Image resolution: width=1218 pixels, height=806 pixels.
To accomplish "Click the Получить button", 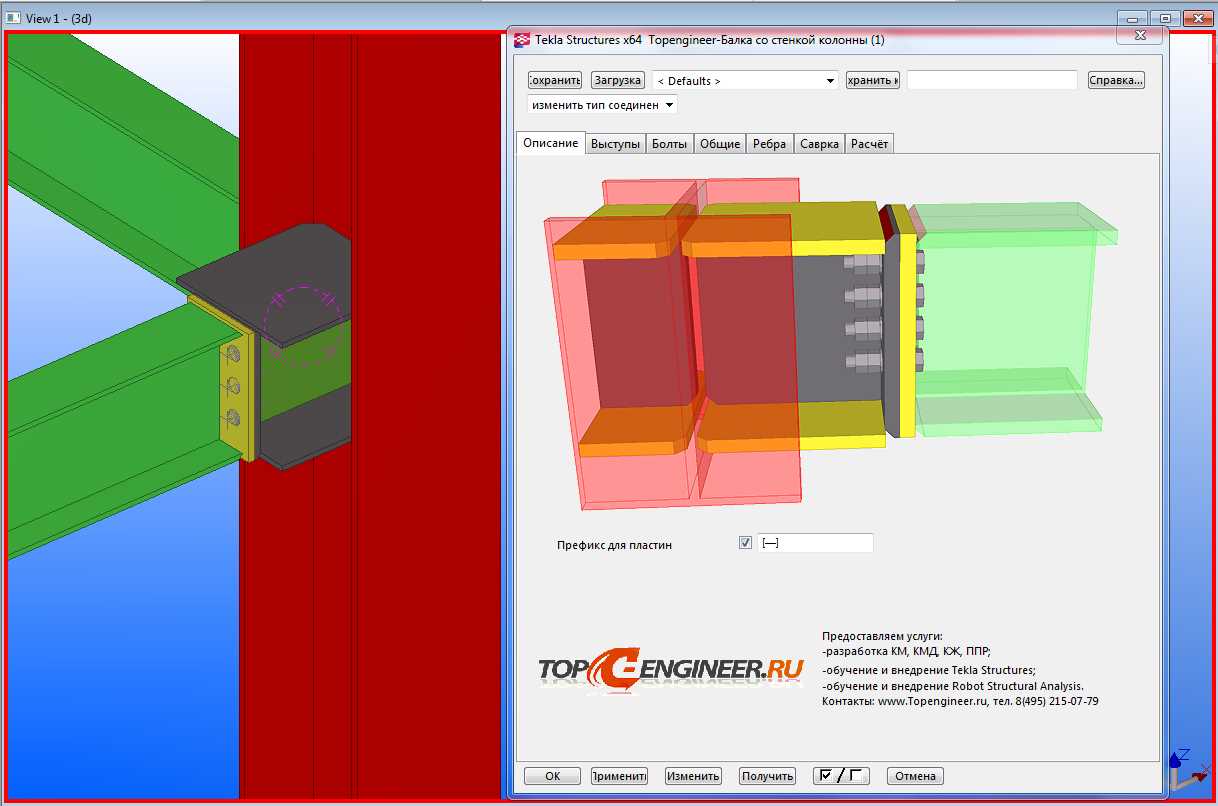I will [x=767, y=776].
